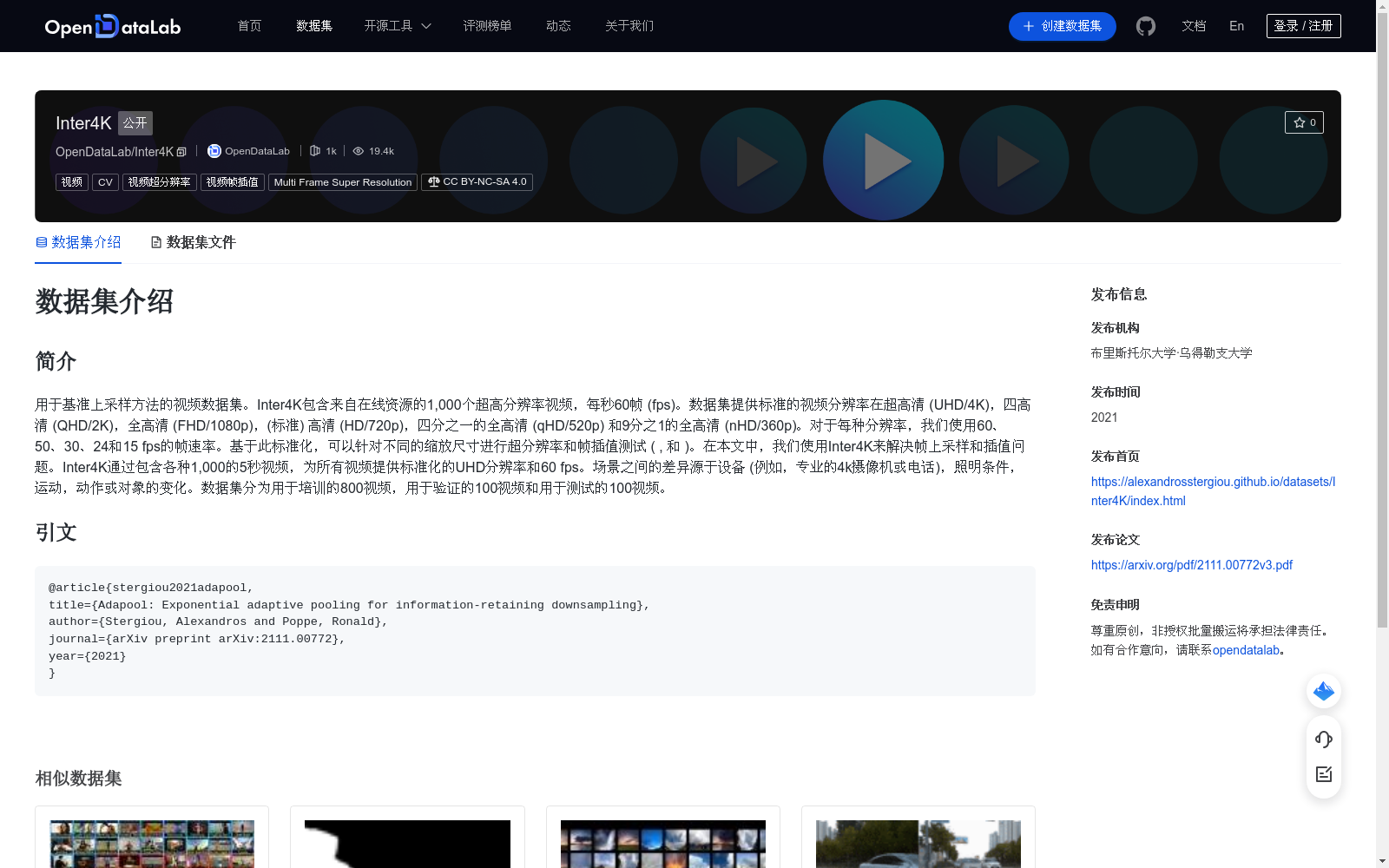Switch language to En
1389x868 pixels.
pyautogui.click(x=1237, y=26)
